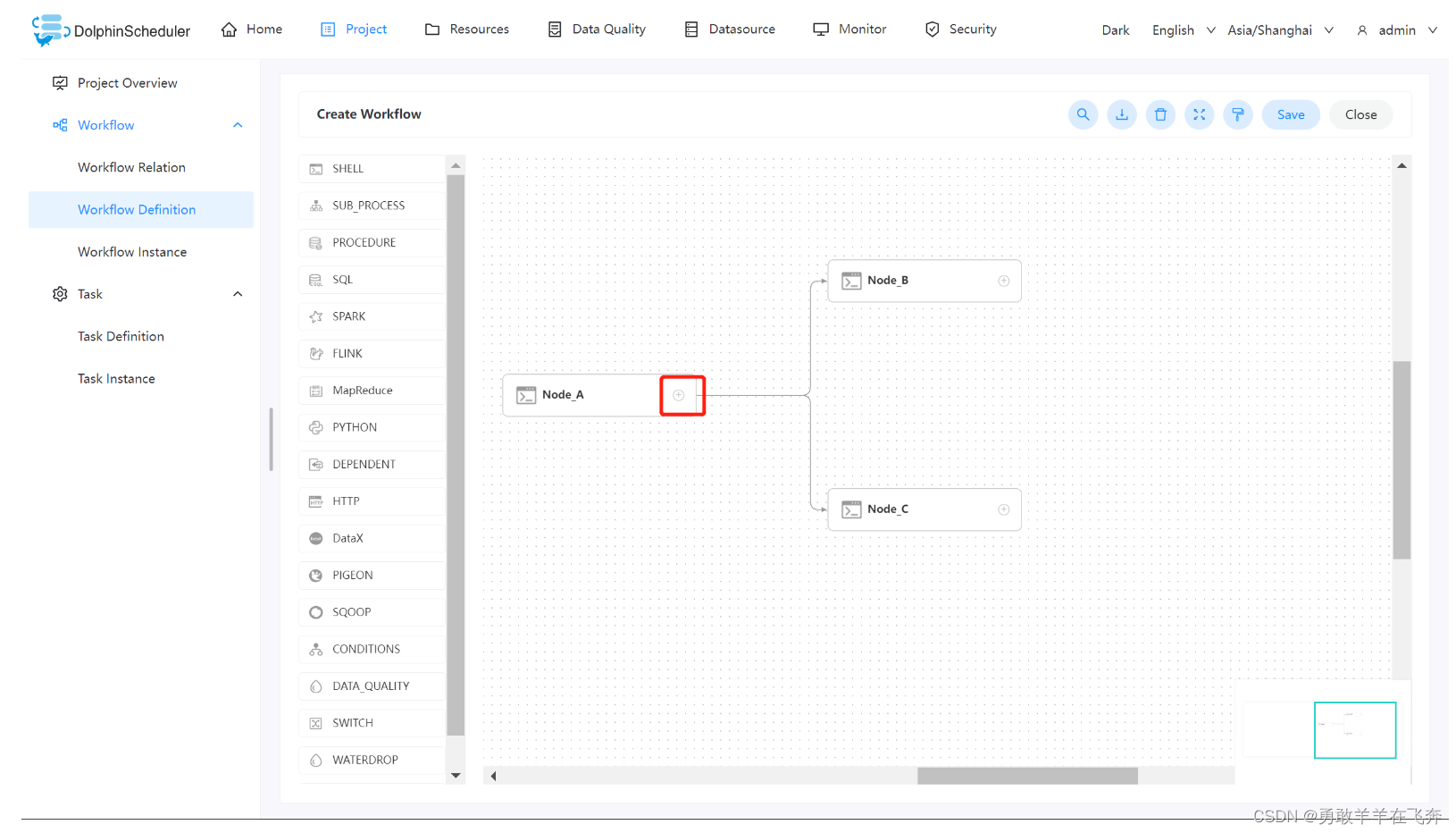Viewport: 1456px width, 833px height.
Task: Open the Asia/Shanghai timezone dropdown
Action: point(1279,30)
